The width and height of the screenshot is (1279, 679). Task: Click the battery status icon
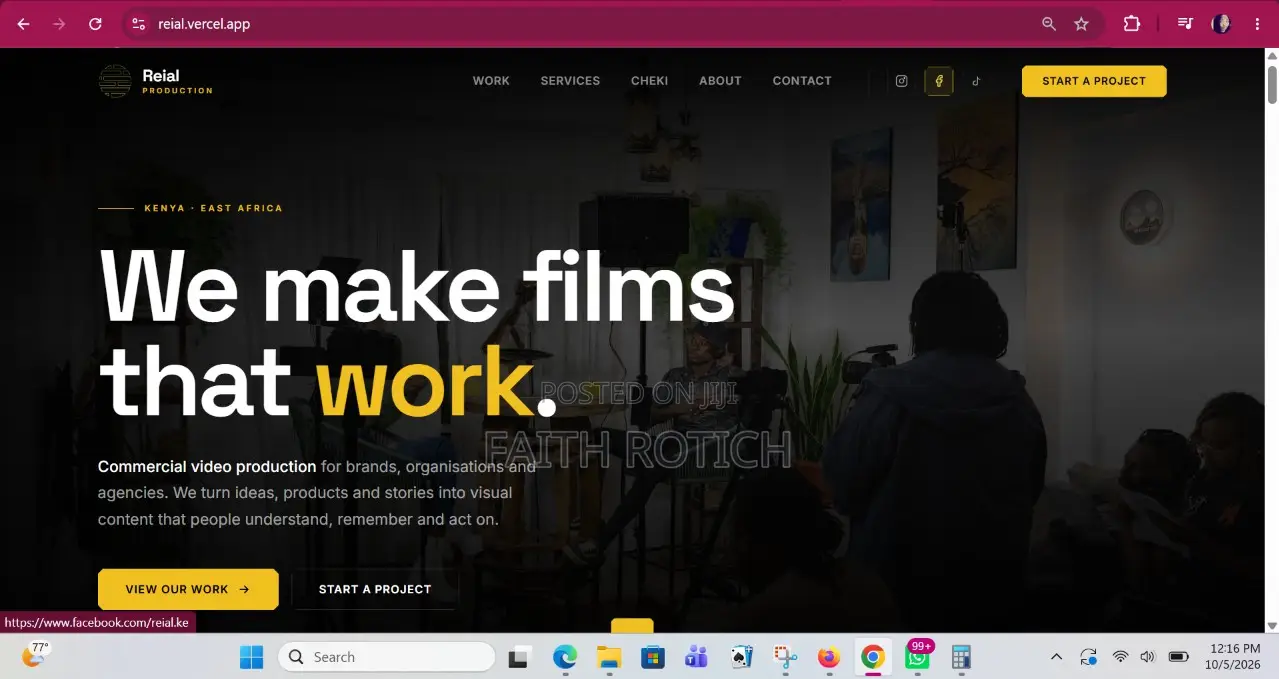pos(1179,657)
